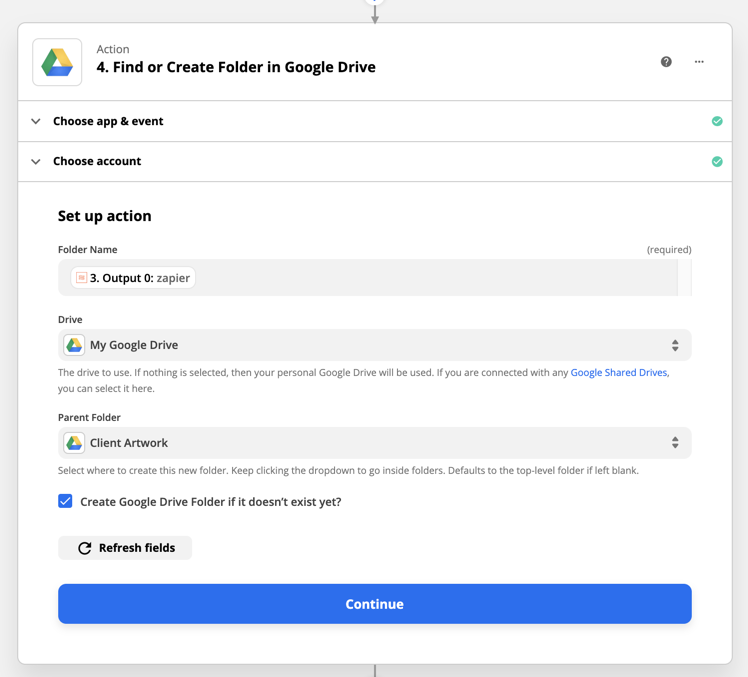Image resolution: width=748 pixels, height=677 pixels.
Task: Click the orange icon in the Output 0 pill
Action: (82, 278)
